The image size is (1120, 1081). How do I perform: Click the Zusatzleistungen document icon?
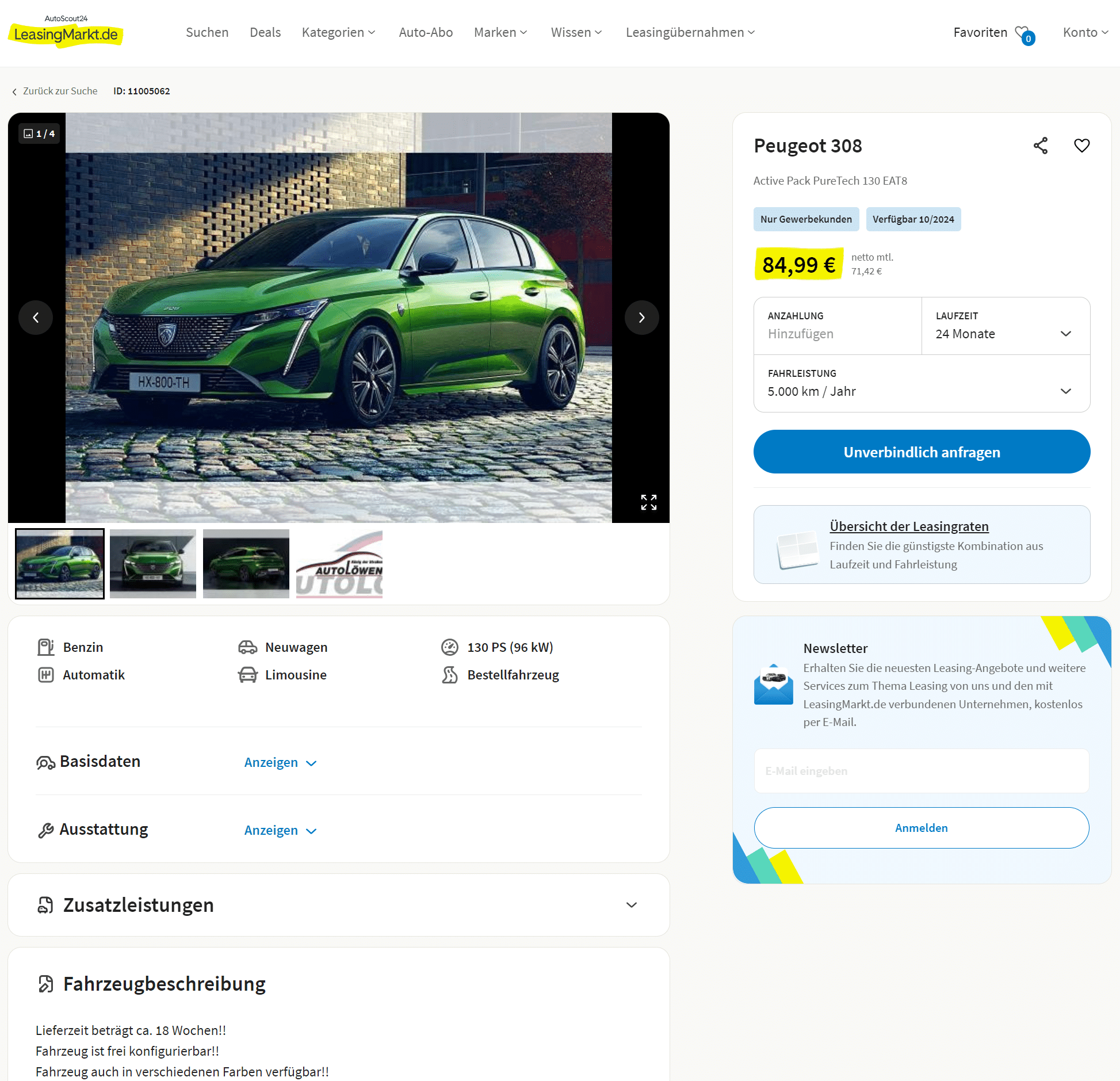point(45,905)
